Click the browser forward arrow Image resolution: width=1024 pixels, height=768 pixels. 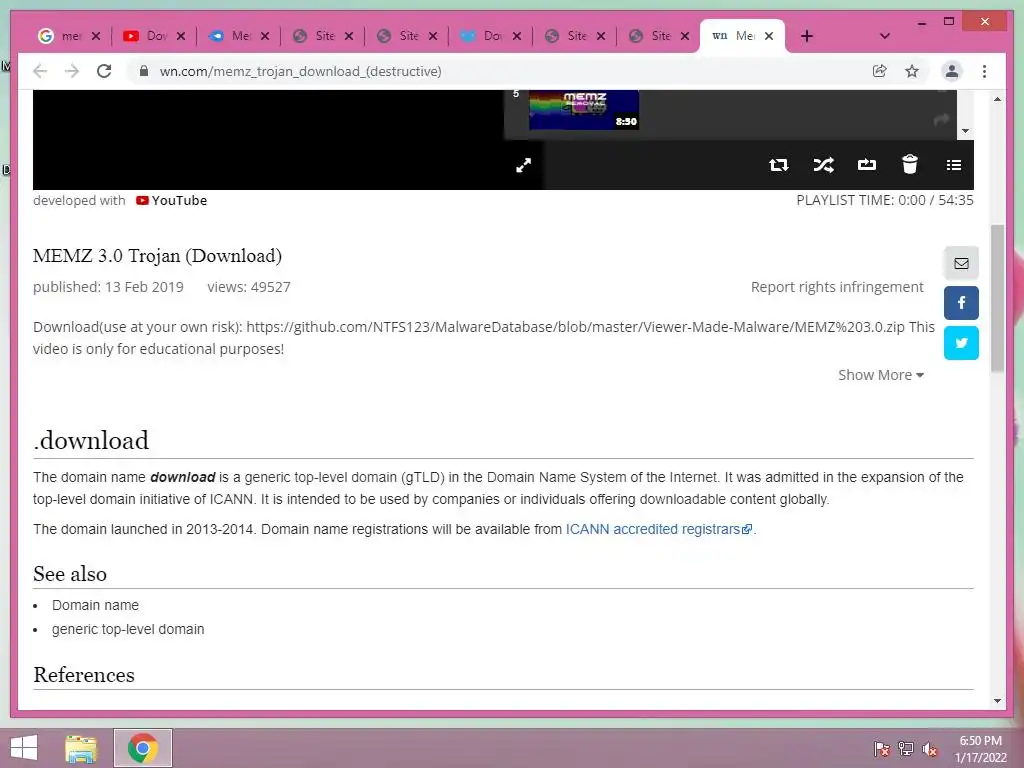click(72, 71)
